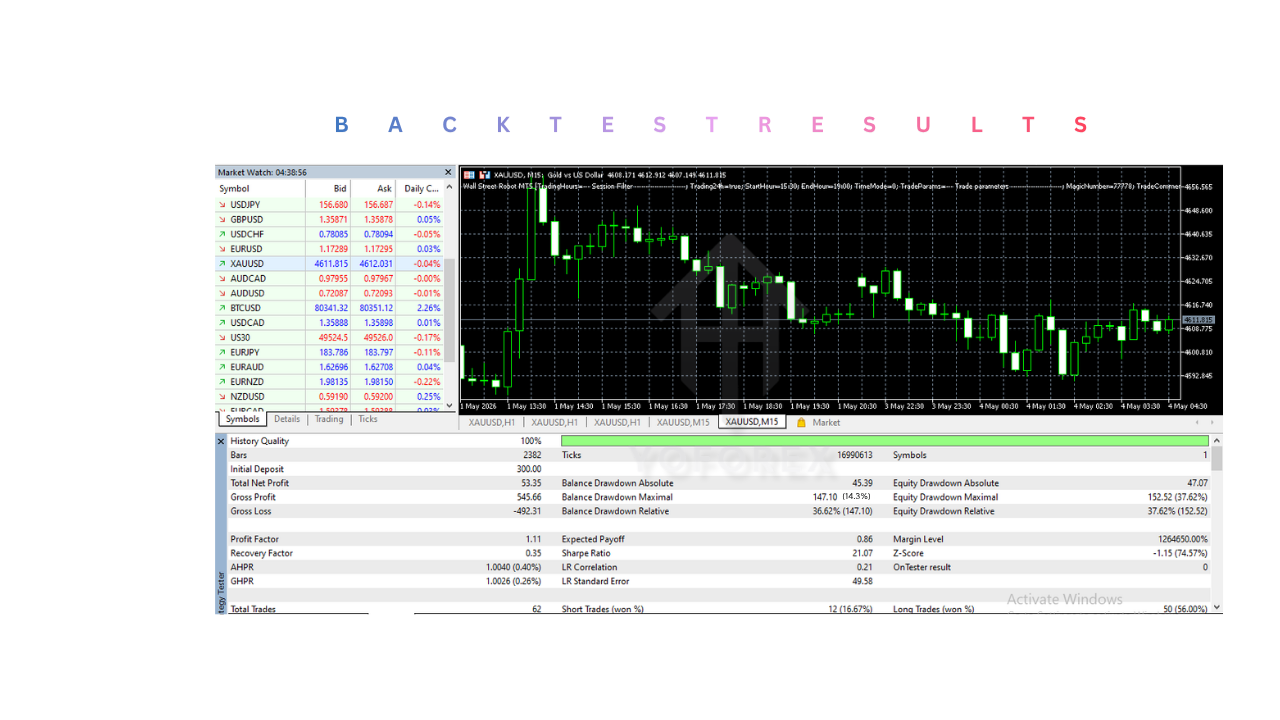Click the up arrow icon beside BTCUSD
1280x720 pixels.
(223, 308)
